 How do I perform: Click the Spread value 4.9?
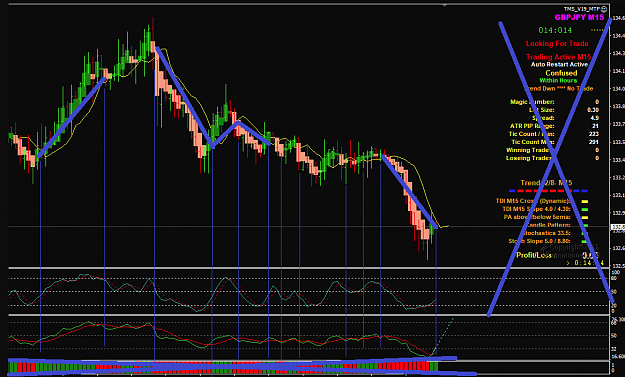(594, 118)
